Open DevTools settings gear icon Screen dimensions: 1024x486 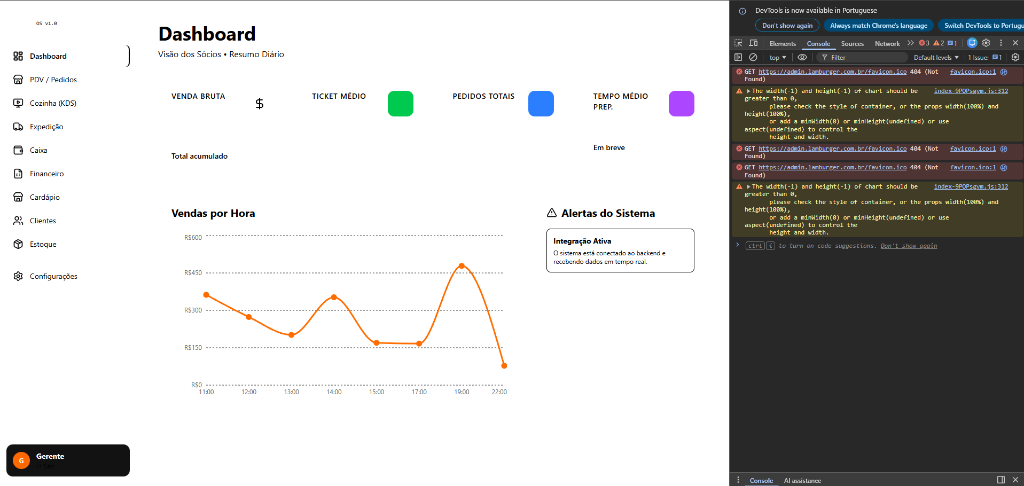click(x=986, y=44)
